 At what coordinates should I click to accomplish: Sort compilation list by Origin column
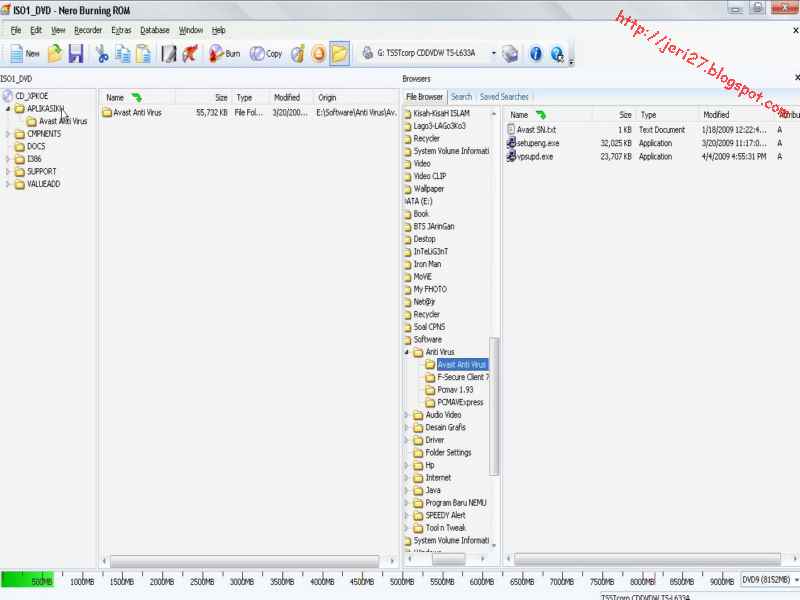(x=356, y=97)
